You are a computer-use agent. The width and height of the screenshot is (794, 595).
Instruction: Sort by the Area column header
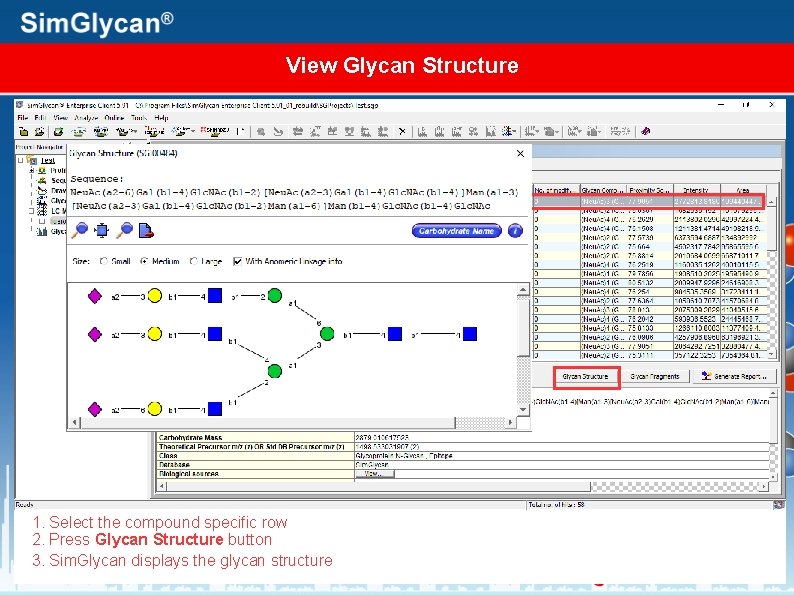743,190
